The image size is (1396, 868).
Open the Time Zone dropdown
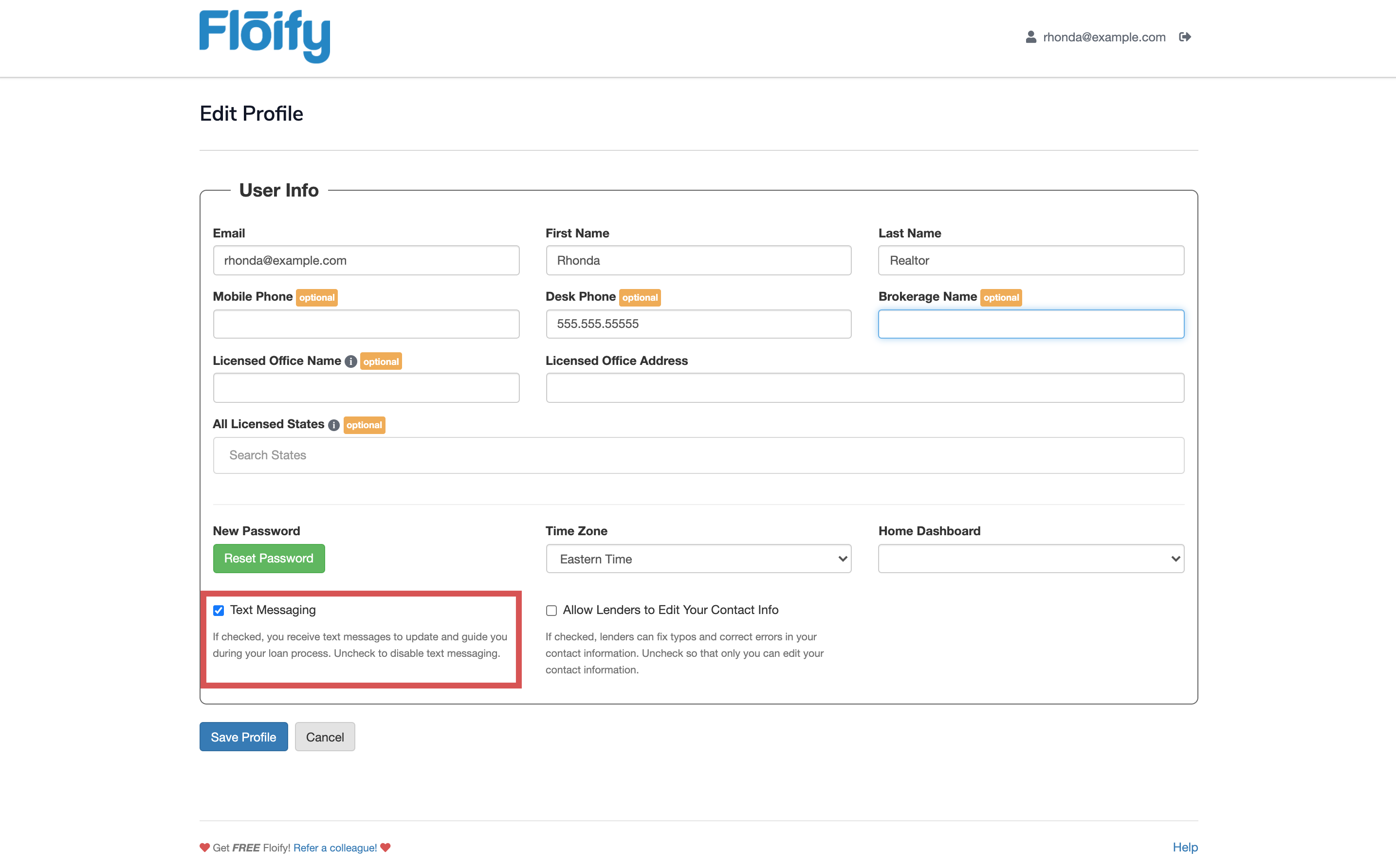[698, 559]
